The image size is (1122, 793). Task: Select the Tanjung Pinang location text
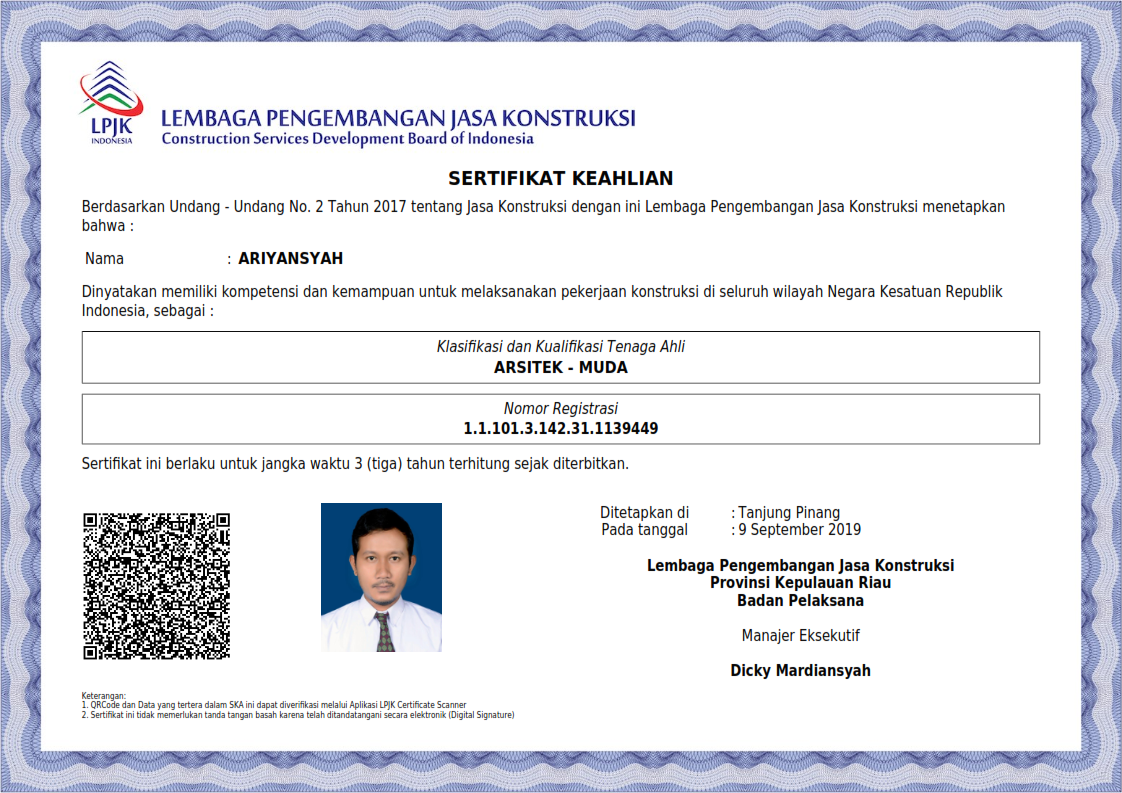pyautogui.click(x=789, y=513)
